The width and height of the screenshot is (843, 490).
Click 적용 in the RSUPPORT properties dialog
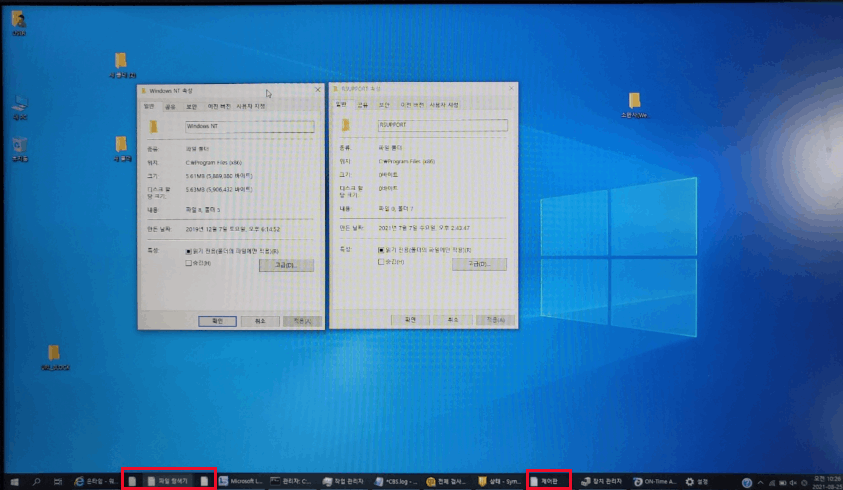tap(495, 320)
